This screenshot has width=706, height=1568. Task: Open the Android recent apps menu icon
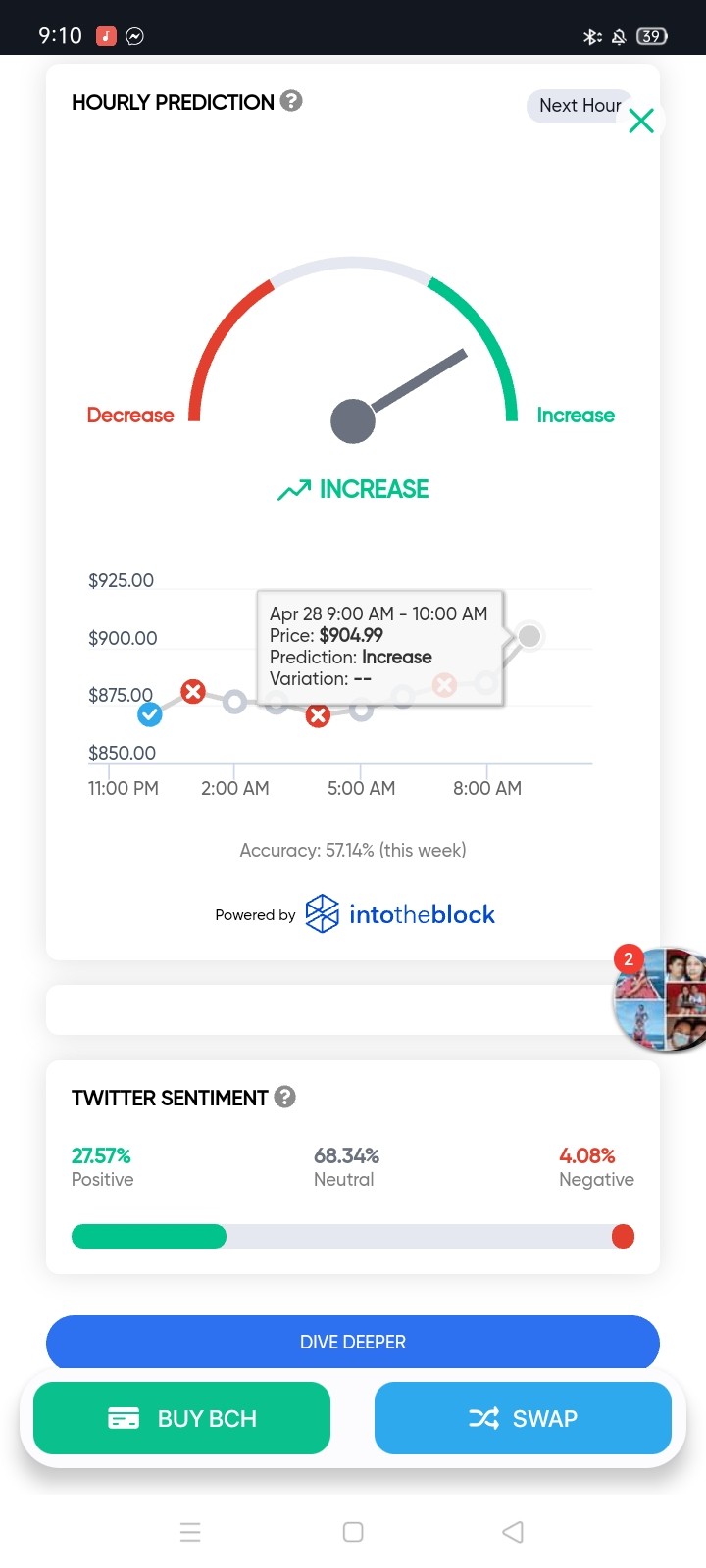190,1532
